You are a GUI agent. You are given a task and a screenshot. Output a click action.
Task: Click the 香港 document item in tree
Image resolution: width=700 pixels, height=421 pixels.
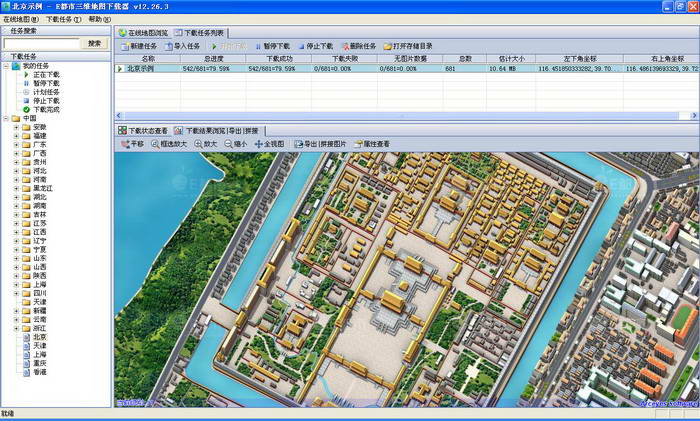[35, 372]
